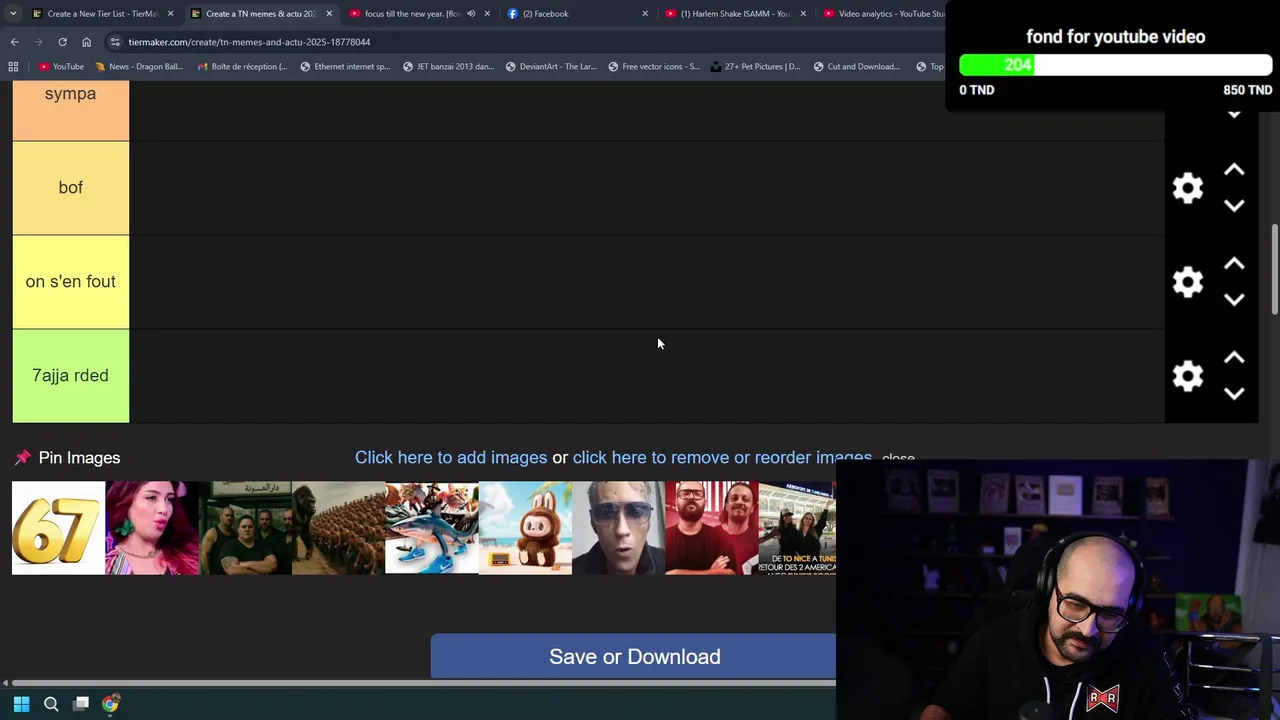Switch to Create a New Tier List tab

coord(103,14)
